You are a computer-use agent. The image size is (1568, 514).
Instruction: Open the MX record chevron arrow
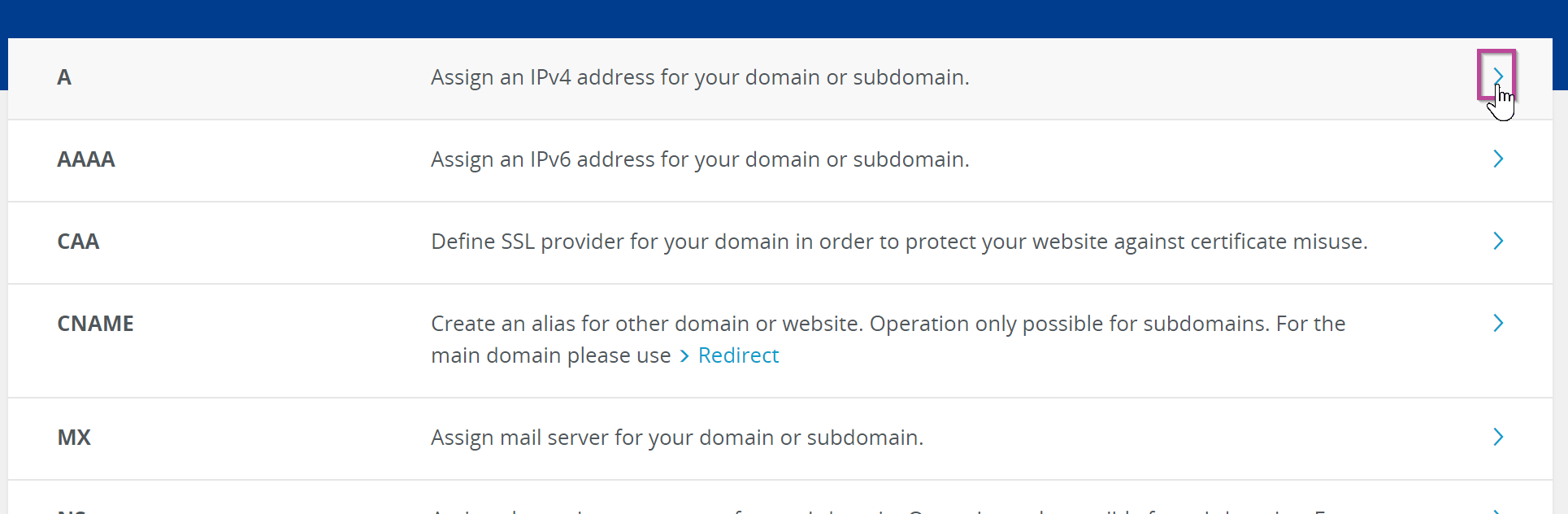pyautogui.click(x=1497, y=437)
